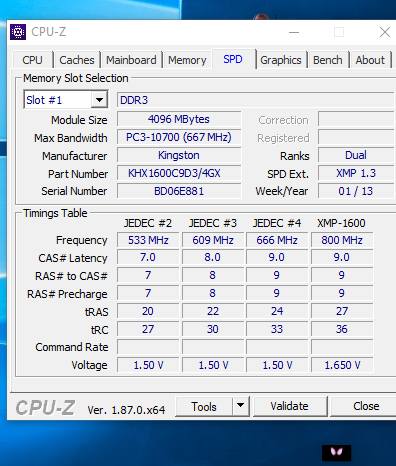Screen dimensions: 396x466
Task: Expand the Tools button dropdown arrow
Action: [x=241, y=406]
